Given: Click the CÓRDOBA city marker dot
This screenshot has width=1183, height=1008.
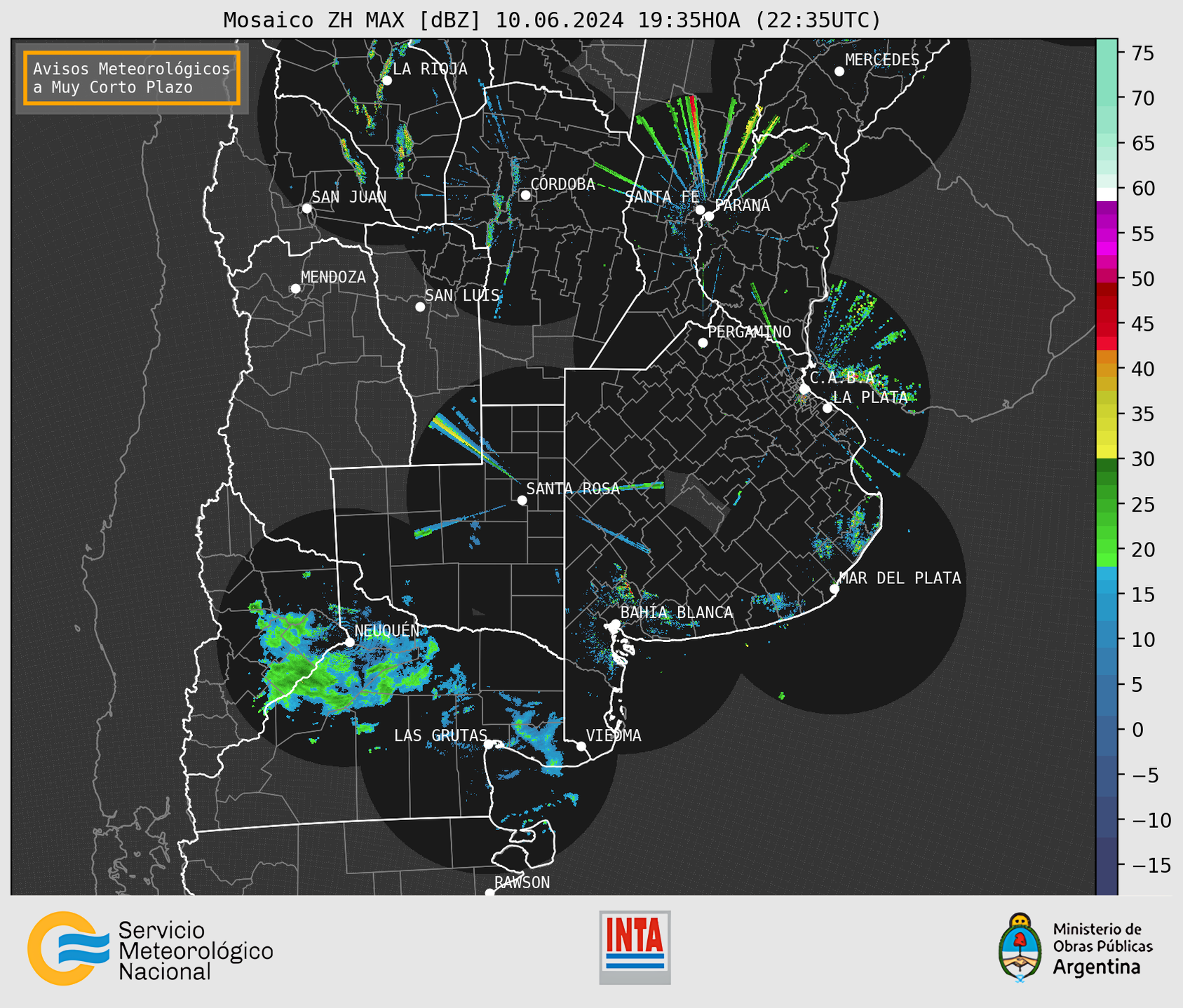Looking at the screenshot, I should pyautogui.click(x=525, y=195).
